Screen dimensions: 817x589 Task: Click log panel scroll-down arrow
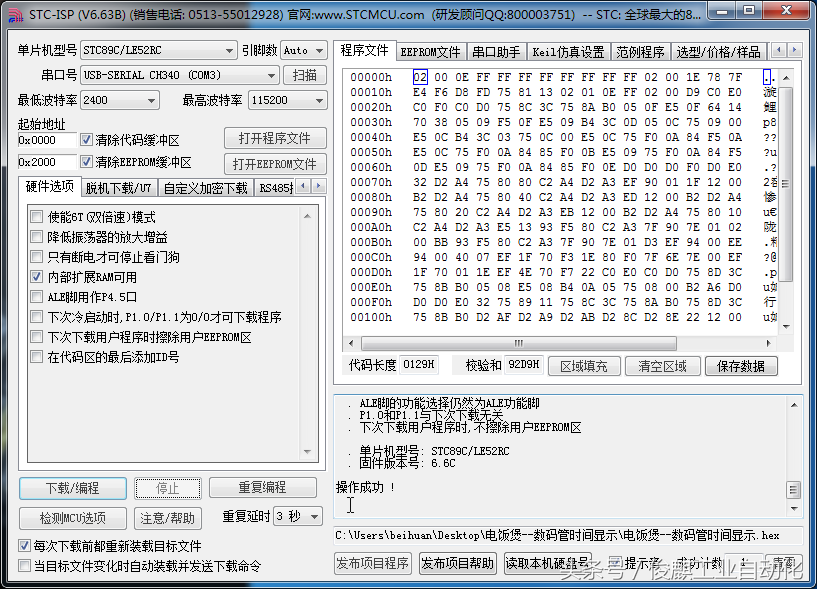coord(794,508)
